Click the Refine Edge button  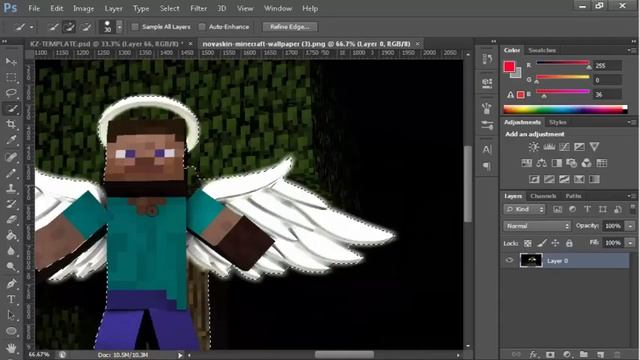(290, 27)
